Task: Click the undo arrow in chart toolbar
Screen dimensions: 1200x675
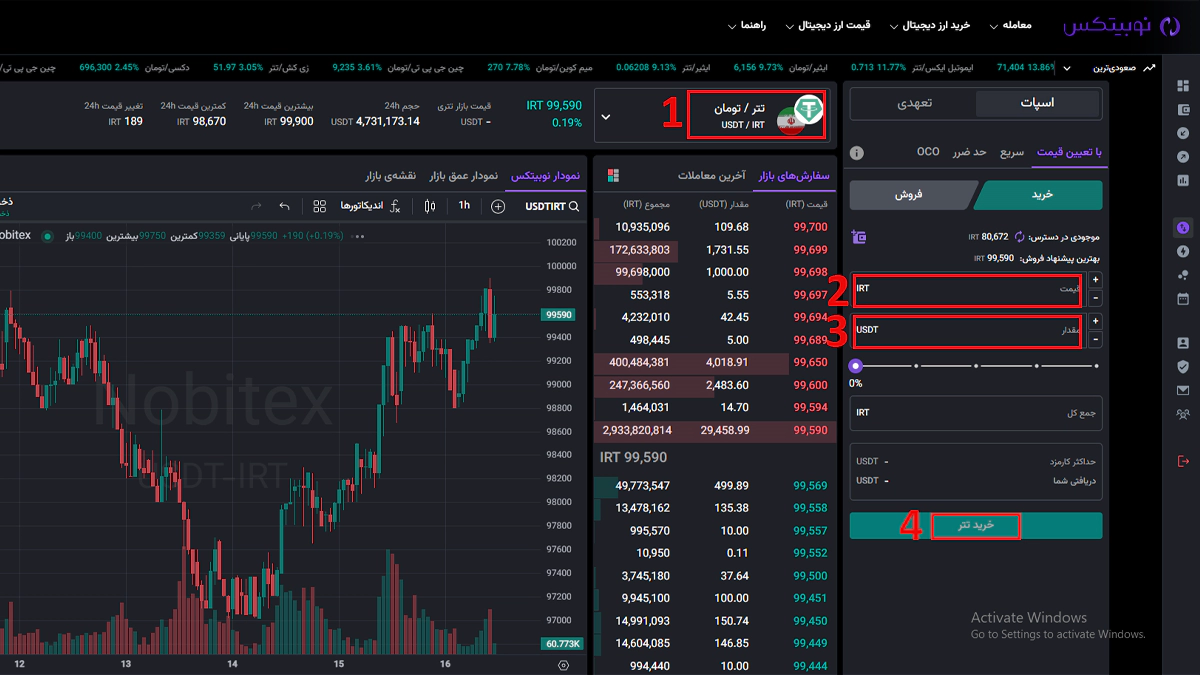Action: pyautogui.click(x=285, y=206)
